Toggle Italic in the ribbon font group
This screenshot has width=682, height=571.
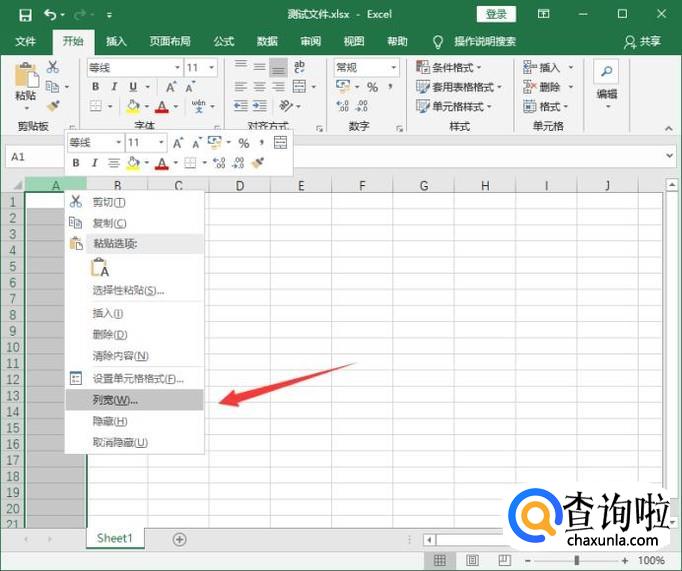[114, 87]
